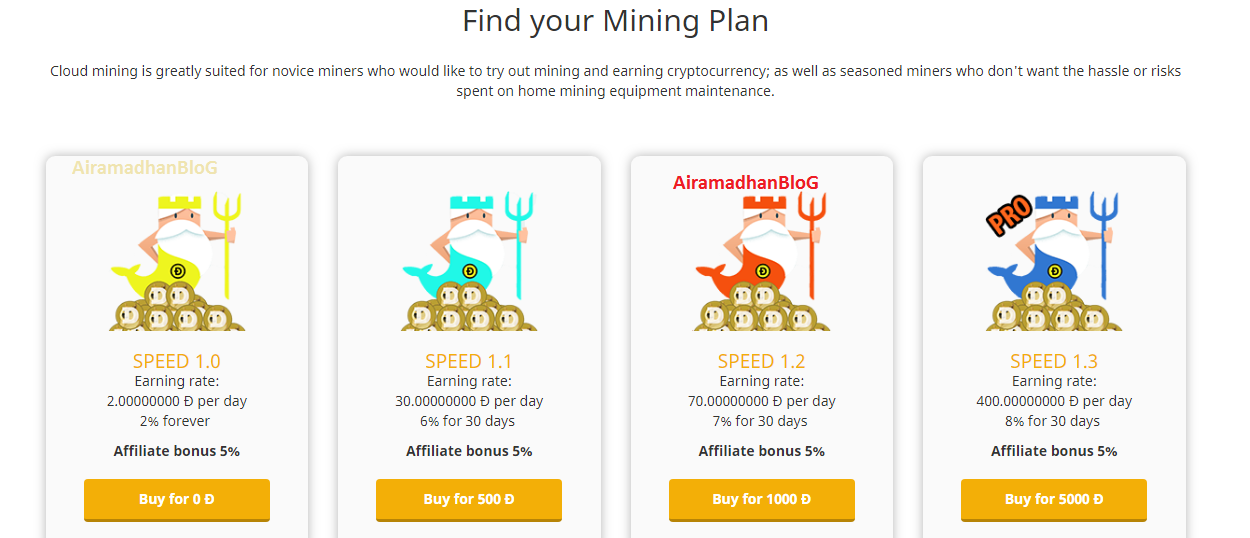
Task: Click the faded yellow AiramadhanBloG watermark
Action: tap(144, 168)
